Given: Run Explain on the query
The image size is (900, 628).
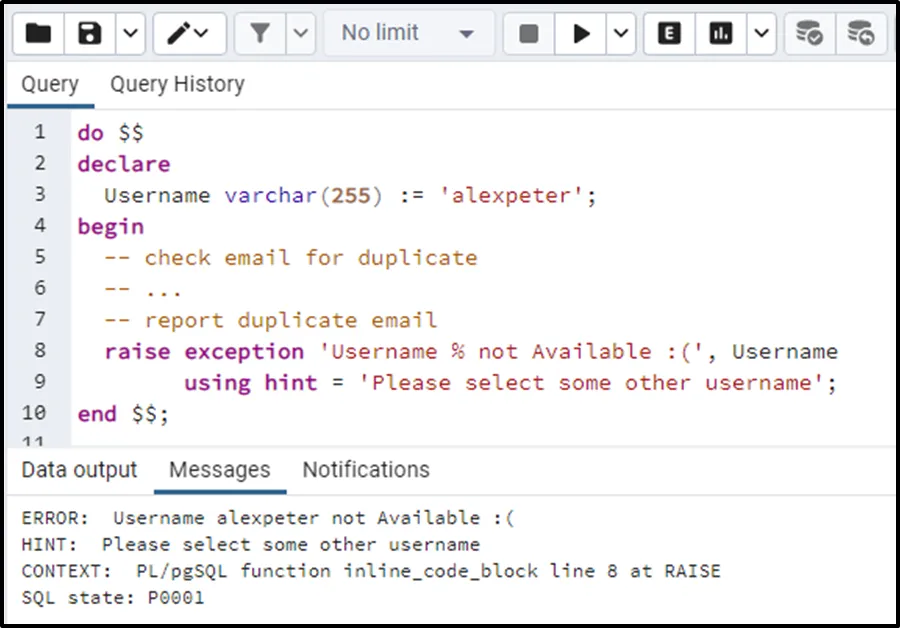Looking at the screenshot, I should pos(669,33).
